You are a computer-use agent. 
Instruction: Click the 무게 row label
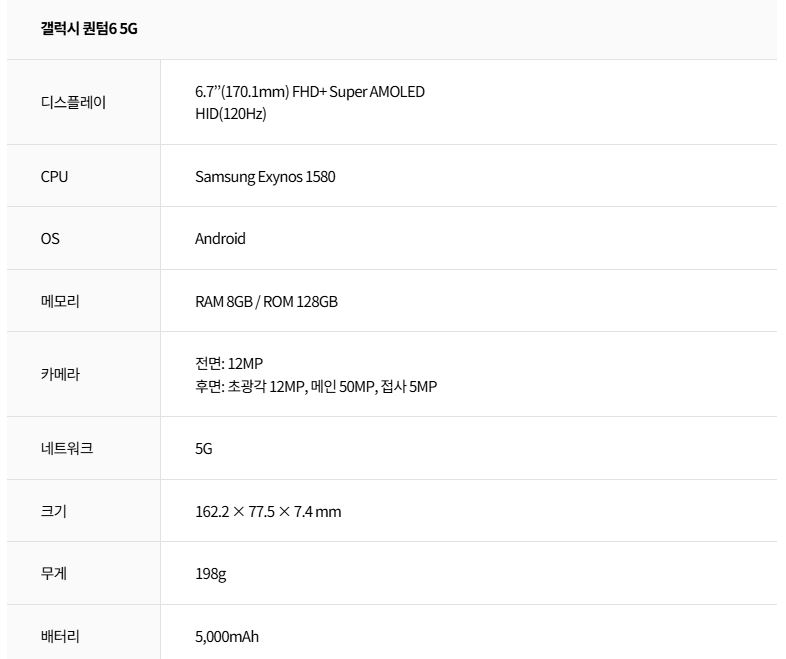coord(54,574)
